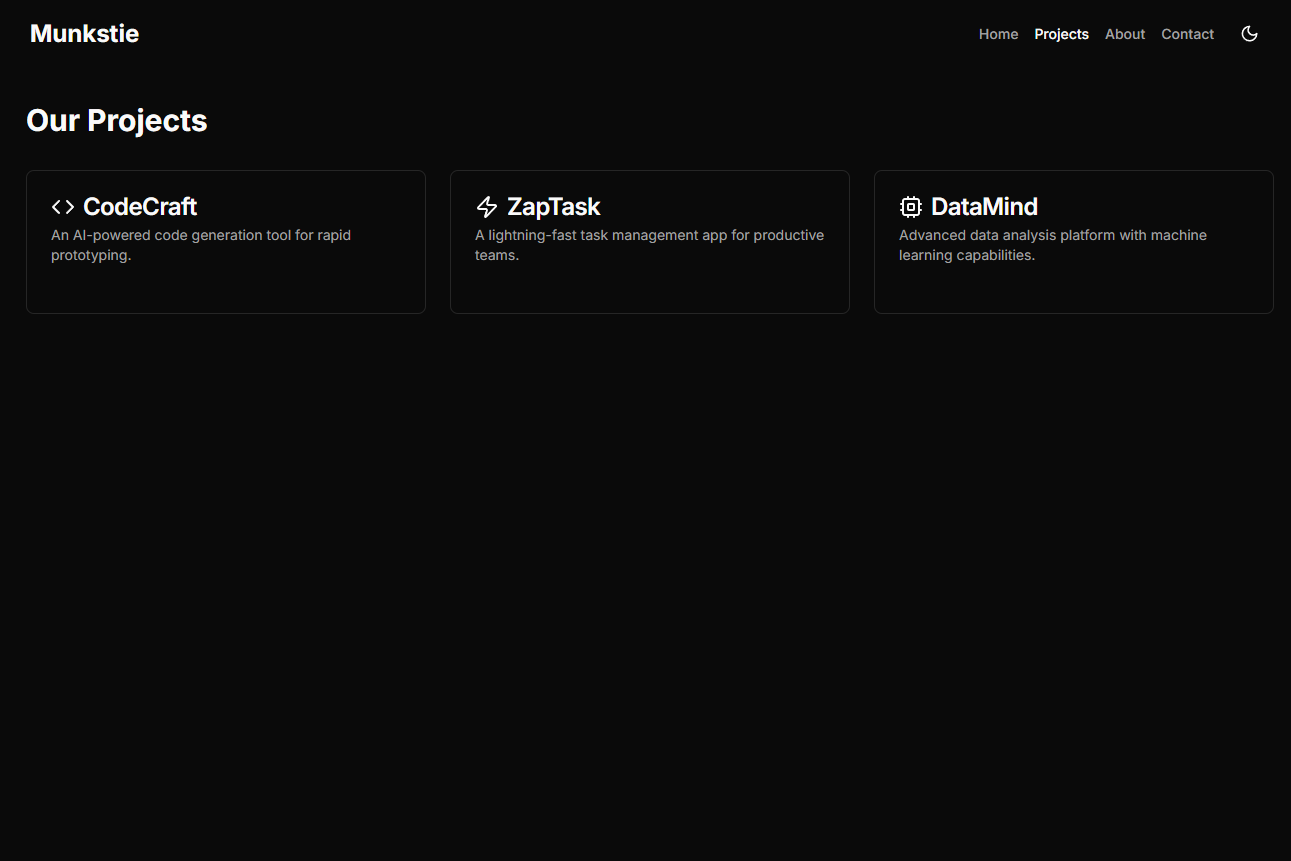Click the ZapTask task management description
1291x861 pixels.
coord(649,245)
